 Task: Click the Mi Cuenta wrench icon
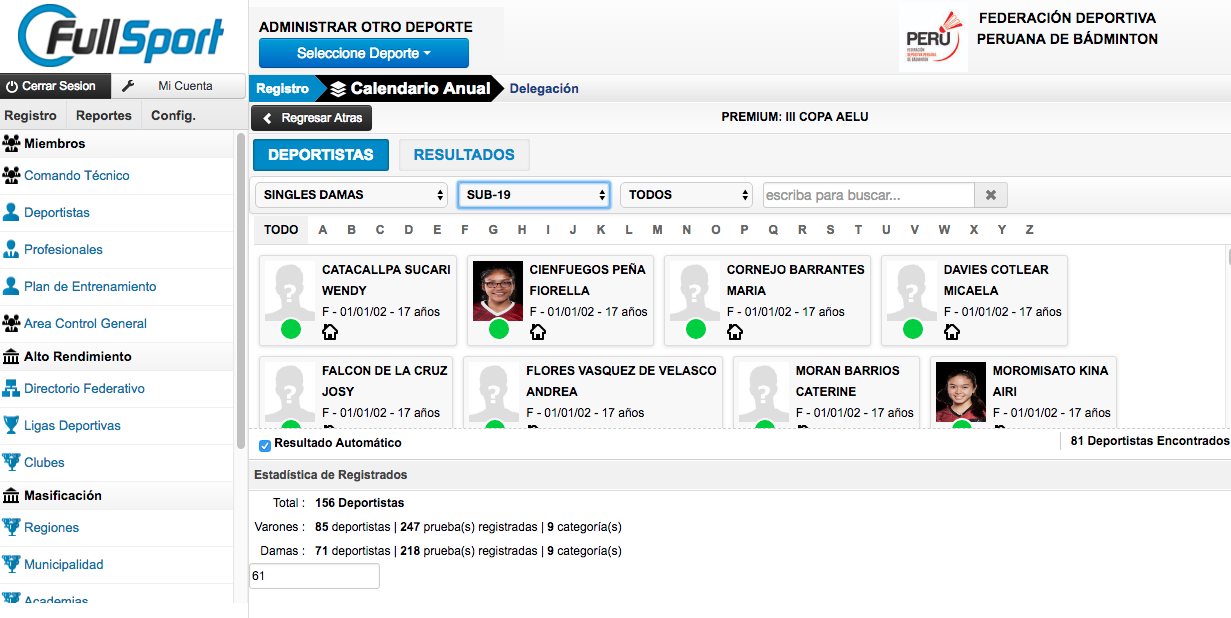pos(128,86)
